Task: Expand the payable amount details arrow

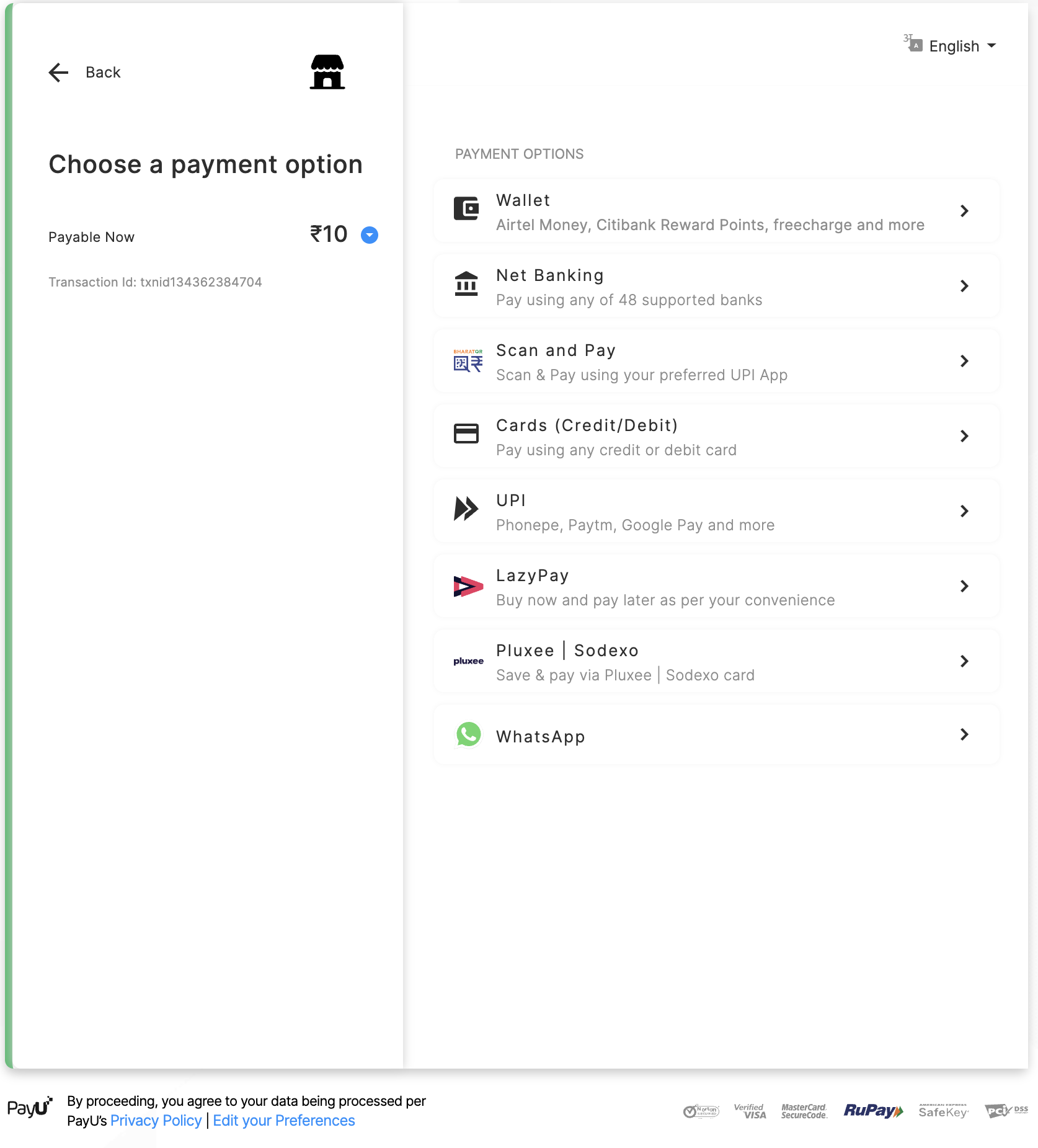Action: coord(370,235)
